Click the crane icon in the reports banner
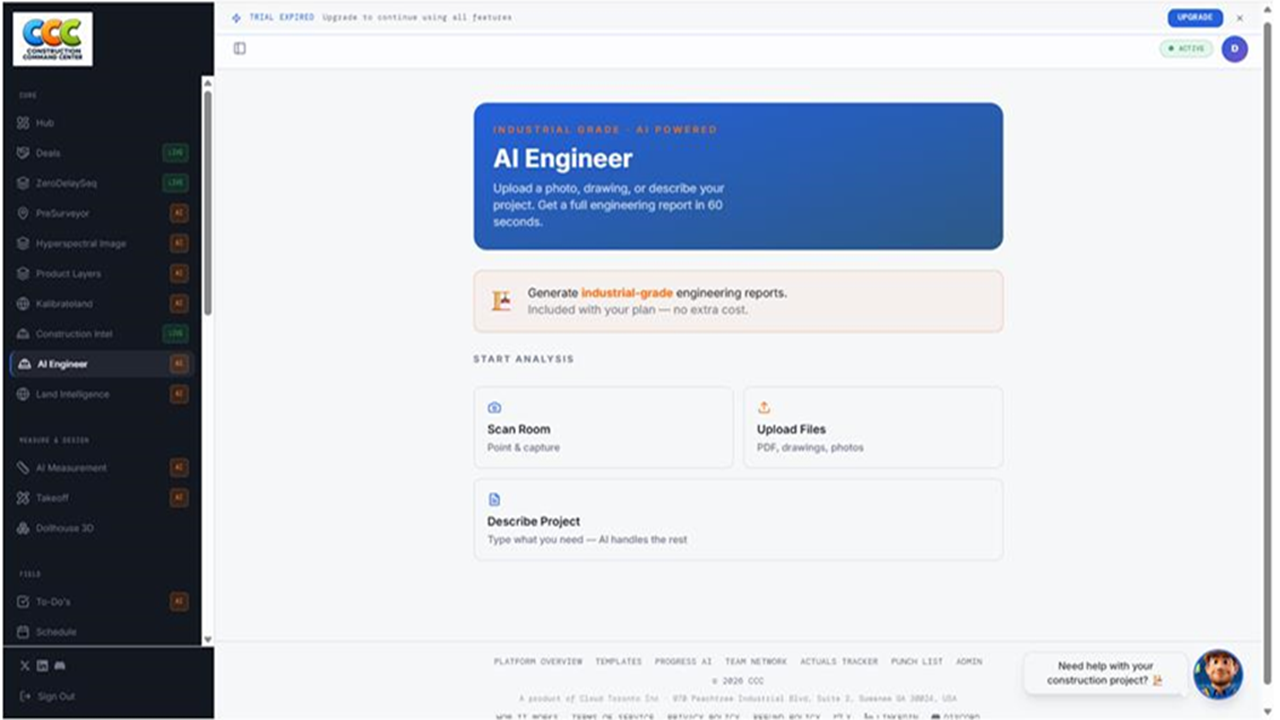1280x720 pixels. tap(501, 301)
